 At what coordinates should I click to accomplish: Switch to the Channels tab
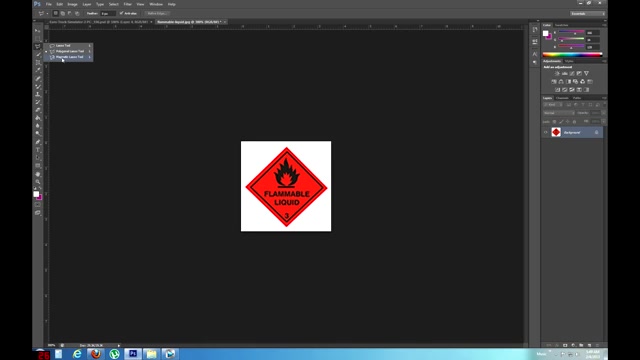(x=562, y=98)
